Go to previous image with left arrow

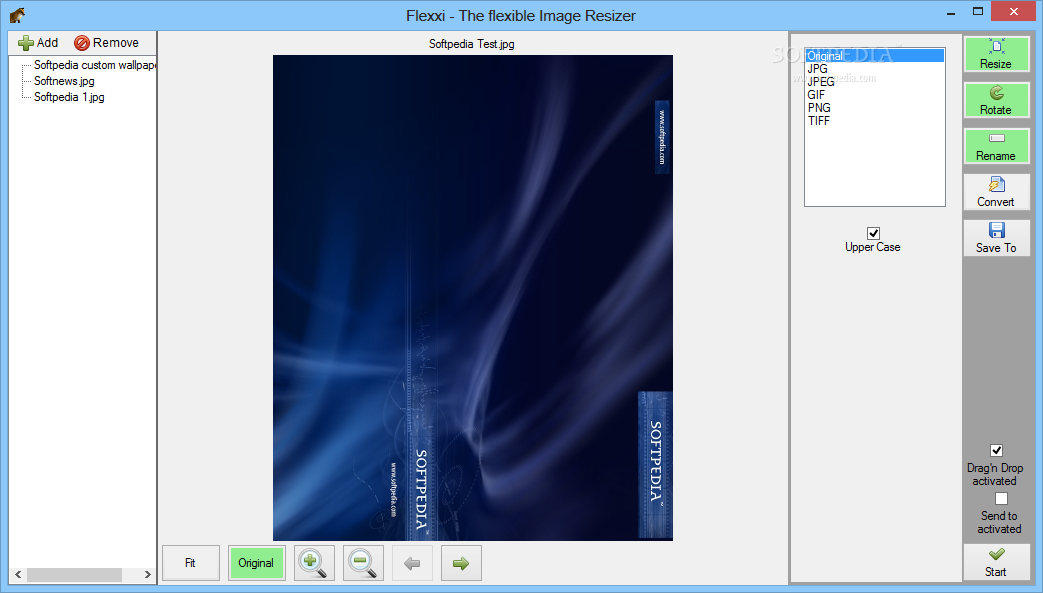[412, 563]
